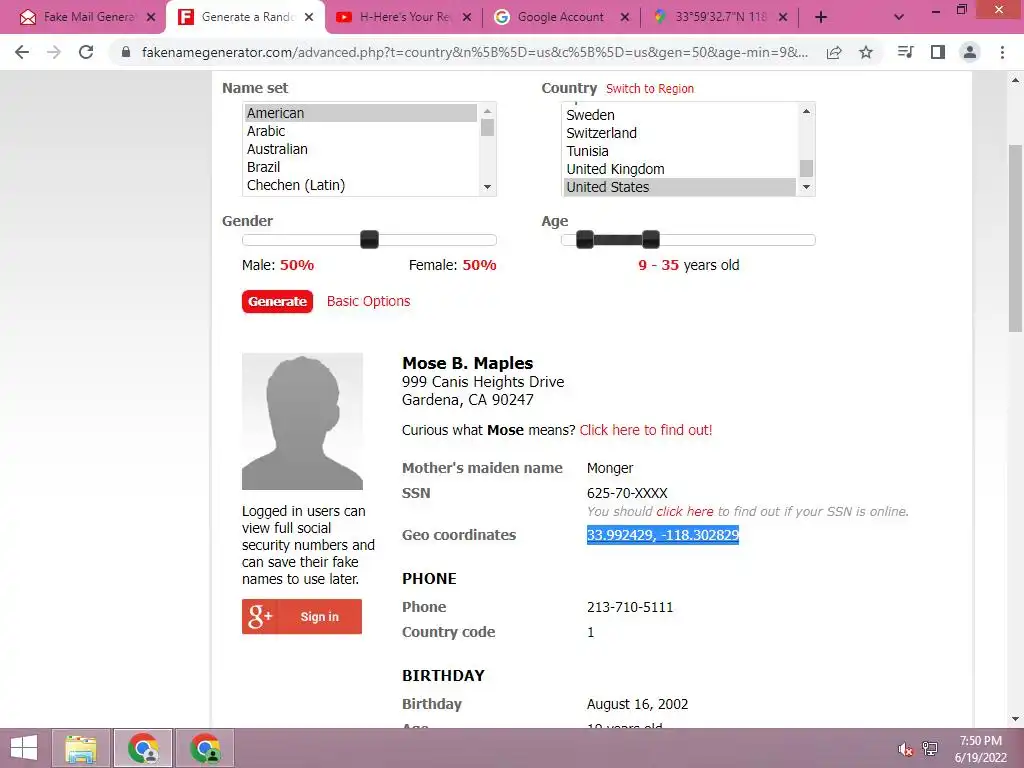Open the Windows Start menu
Screen dimensions: 1024x768
(x=24, y=748)
